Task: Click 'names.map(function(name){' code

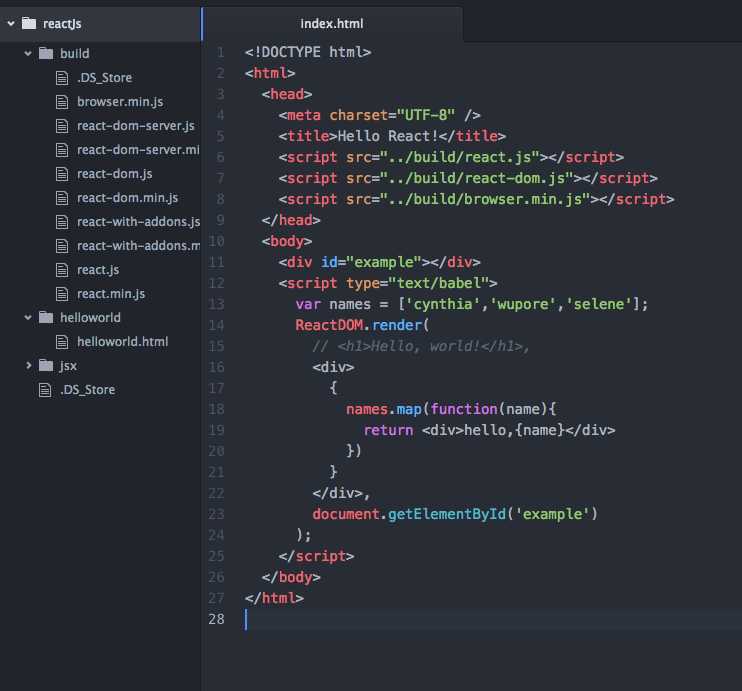Action: tap(451, 409)
